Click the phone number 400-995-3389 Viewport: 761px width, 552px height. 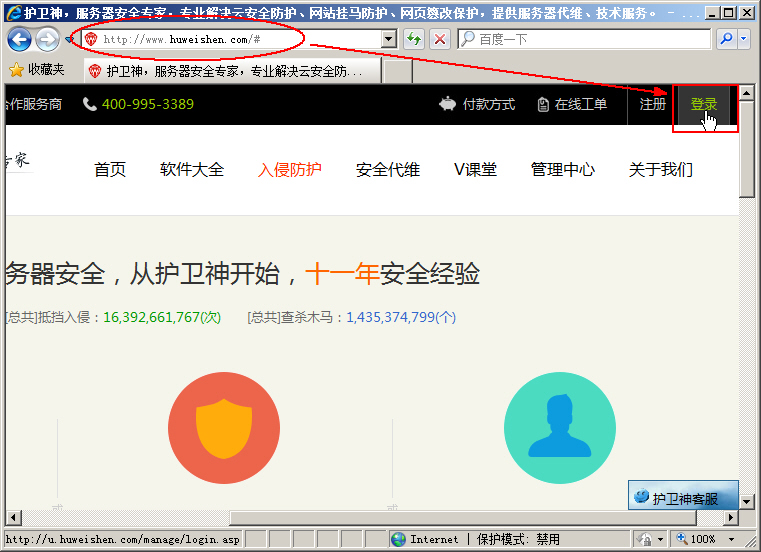click(148, 104)
